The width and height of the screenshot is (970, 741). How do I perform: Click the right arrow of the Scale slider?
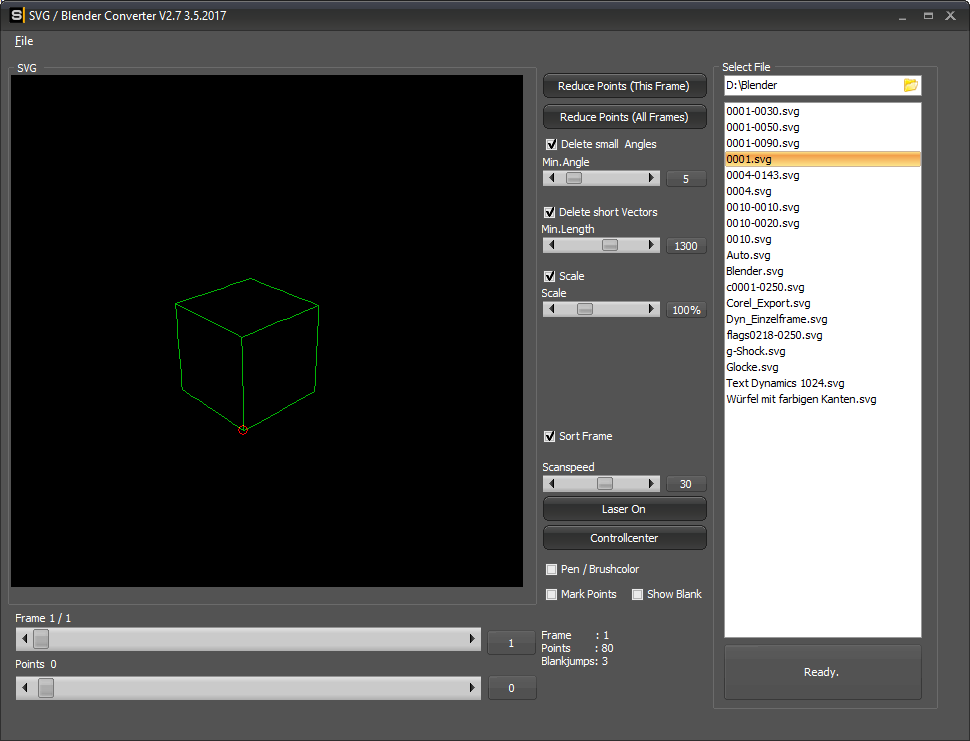click(x=652, y=309)
